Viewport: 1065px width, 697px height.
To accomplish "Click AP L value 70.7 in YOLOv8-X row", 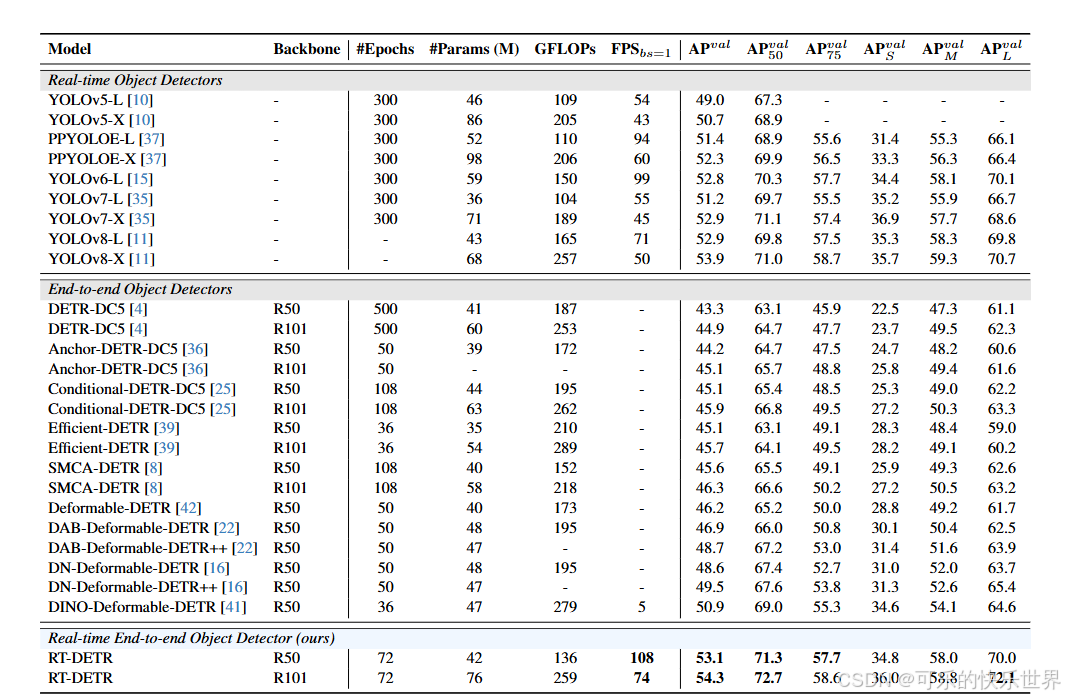I will 1002,260.
